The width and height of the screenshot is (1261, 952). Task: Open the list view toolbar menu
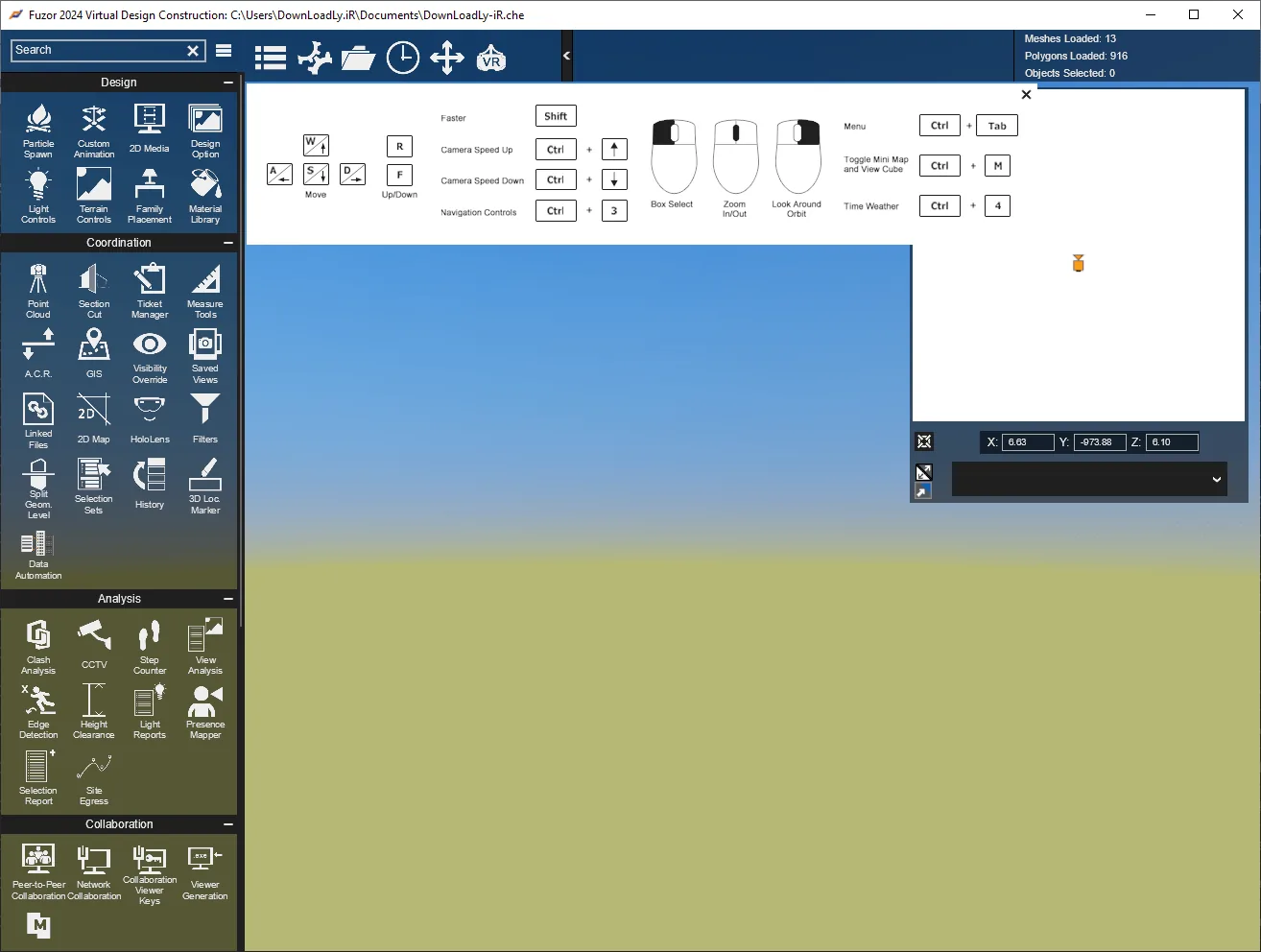[271, 58]
